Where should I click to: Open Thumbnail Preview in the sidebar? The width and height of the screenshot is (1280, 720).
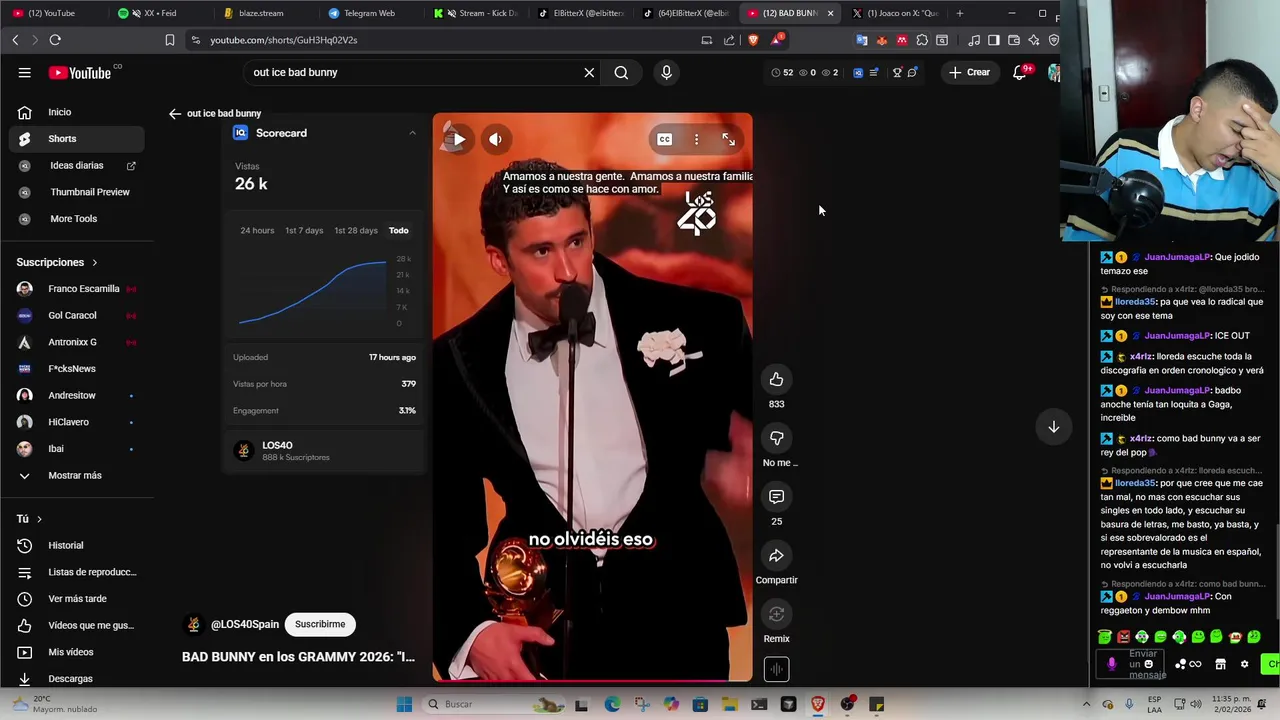pos(78,192)
